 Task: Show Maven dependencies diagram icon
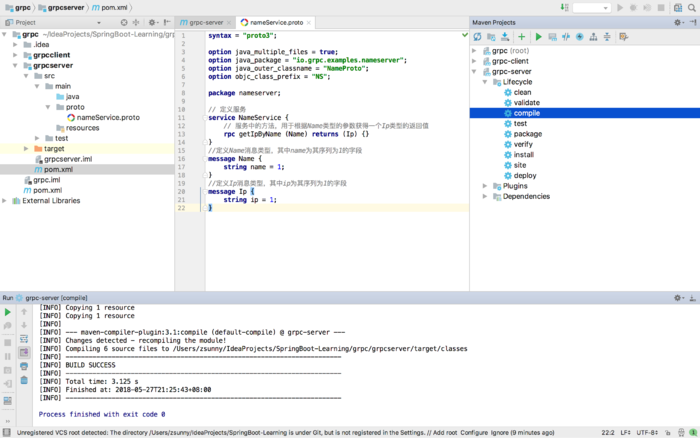pyautogui.click(x=593, y=37)
